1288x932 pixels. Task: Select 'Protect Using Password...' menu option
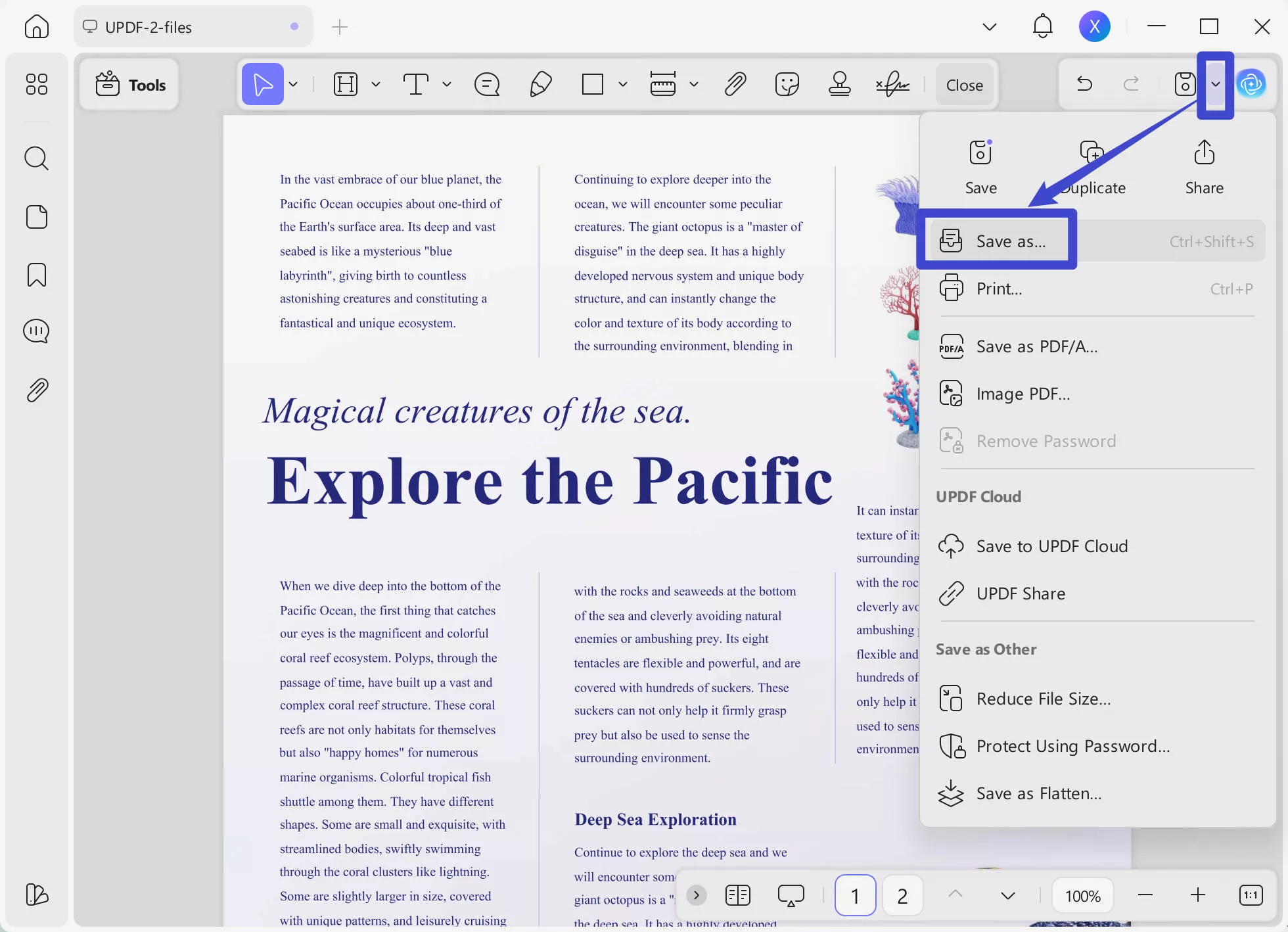coord(1072,746)
